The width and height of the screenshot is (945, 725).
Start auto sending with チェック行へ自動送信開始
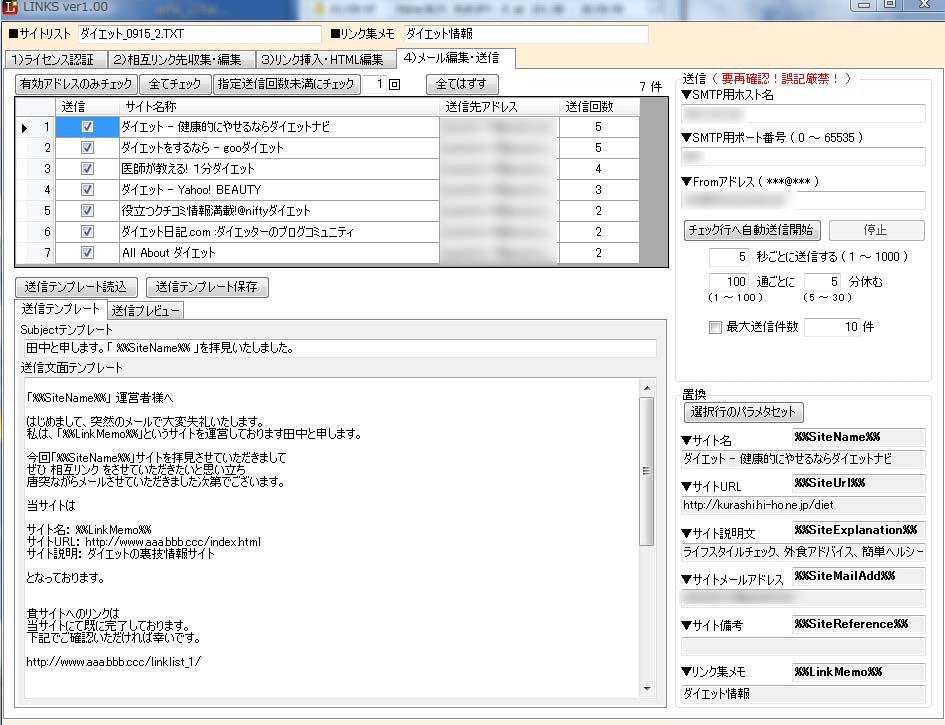(x=752, y=230)
